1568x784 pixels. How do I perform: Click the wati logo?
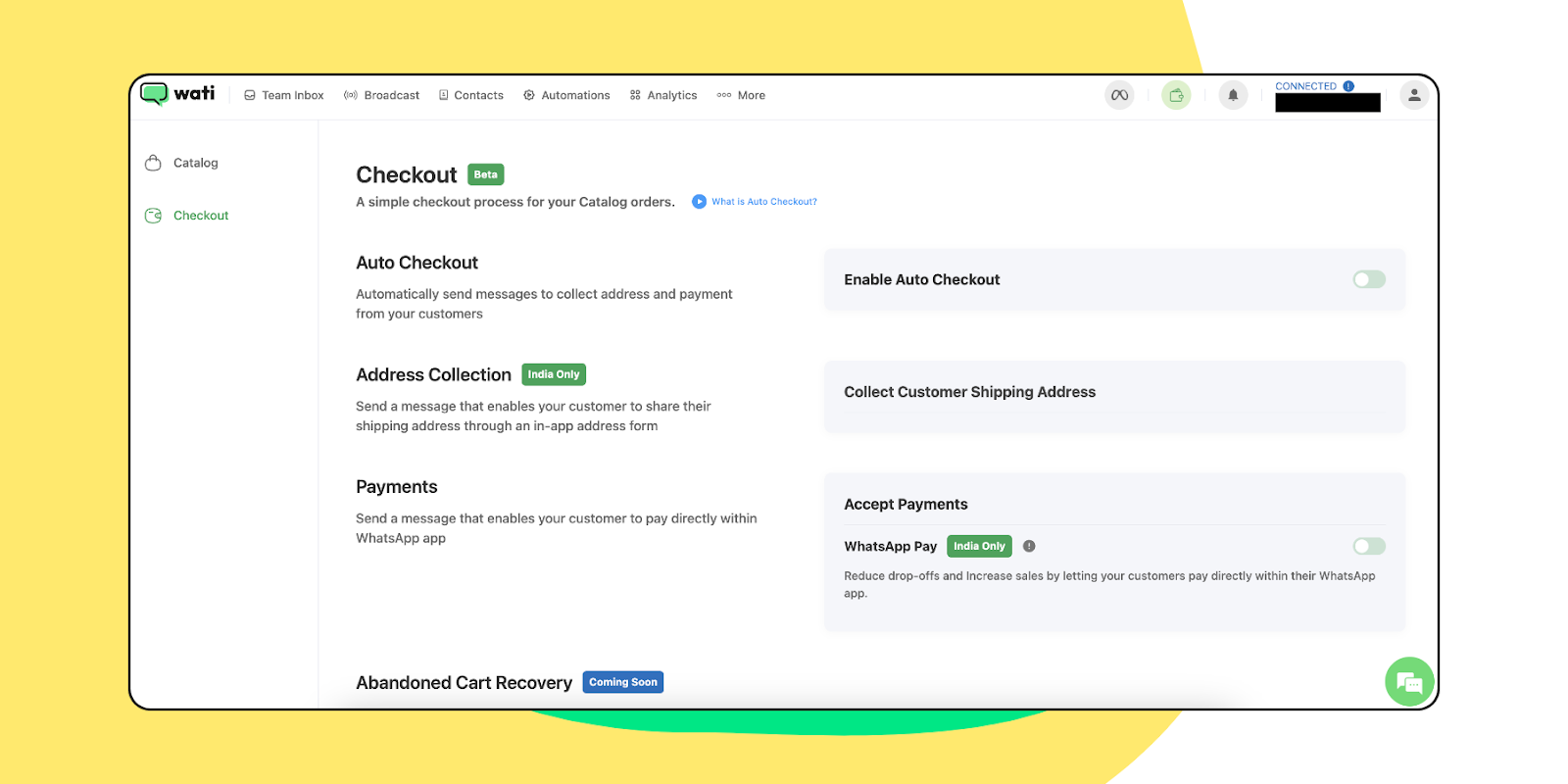(177, 94)
